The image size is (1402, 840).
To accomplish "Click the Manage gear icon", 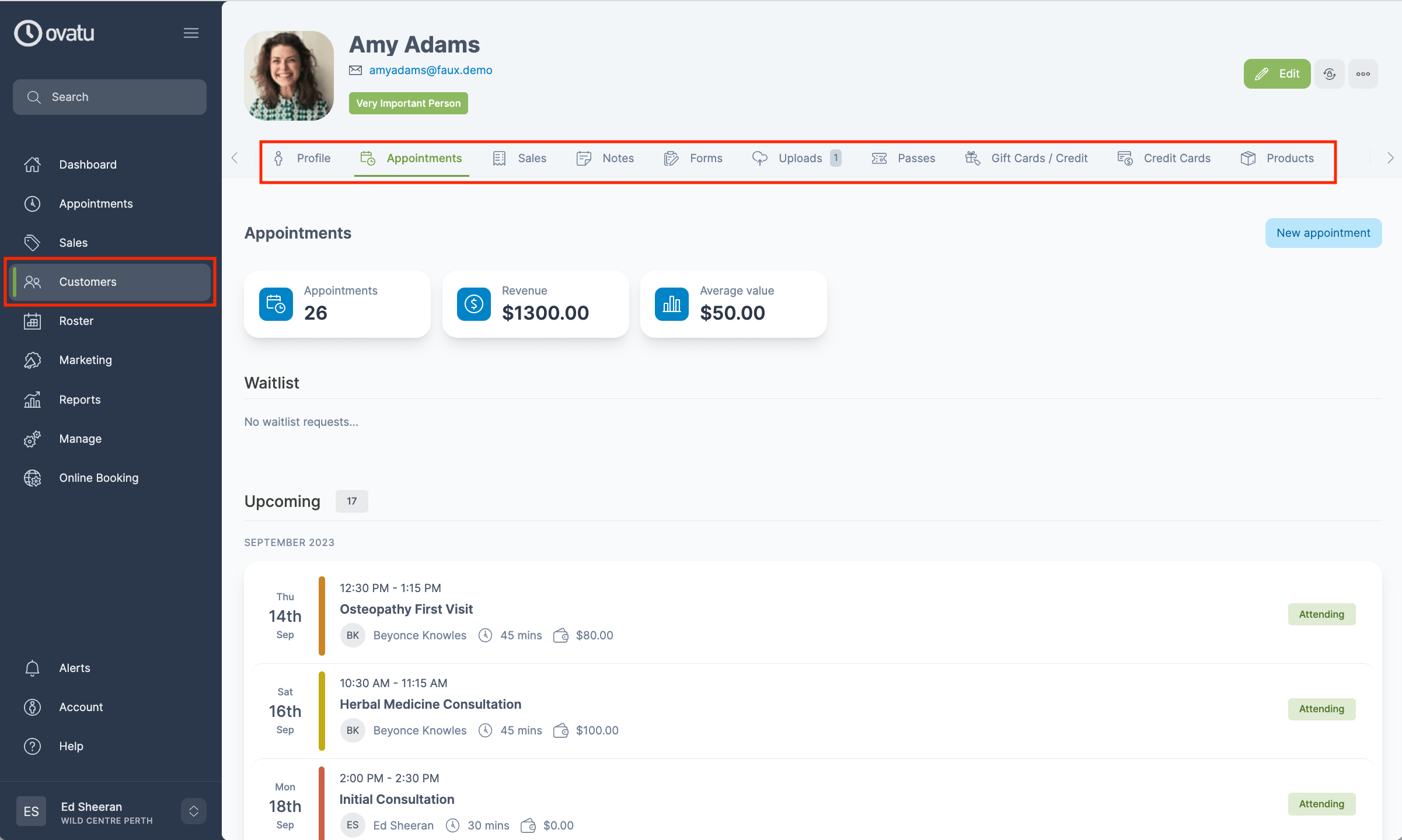I will pyautogui.click(x=32, y=439).
